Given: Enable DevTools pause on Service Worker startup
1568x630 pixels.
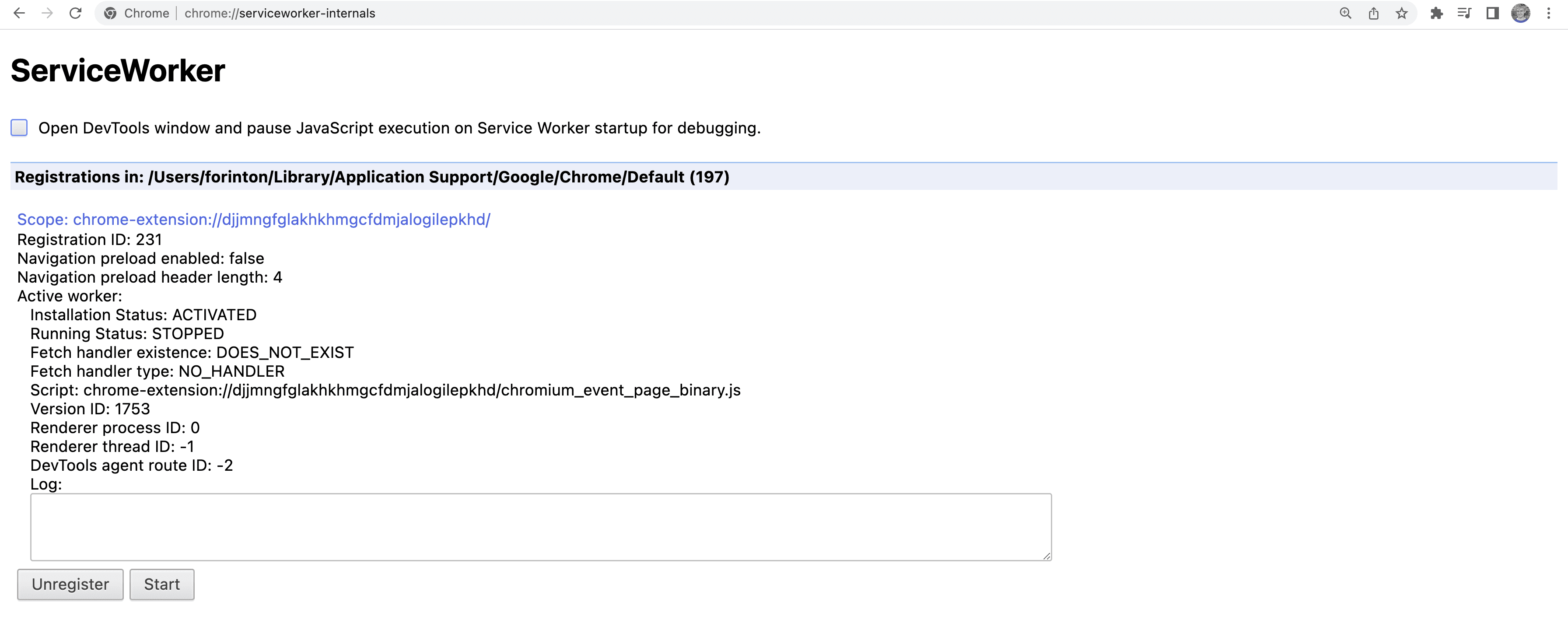Looking at the screenshot, I should coord(19,127).
